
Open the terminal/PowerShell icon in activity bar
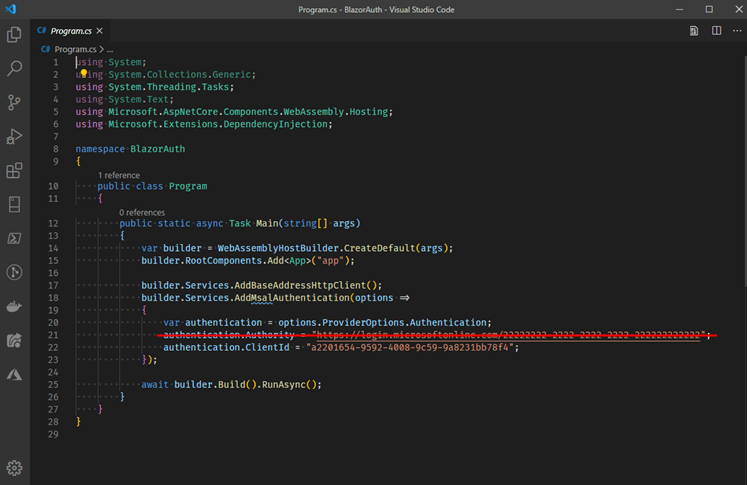point(14,238)
